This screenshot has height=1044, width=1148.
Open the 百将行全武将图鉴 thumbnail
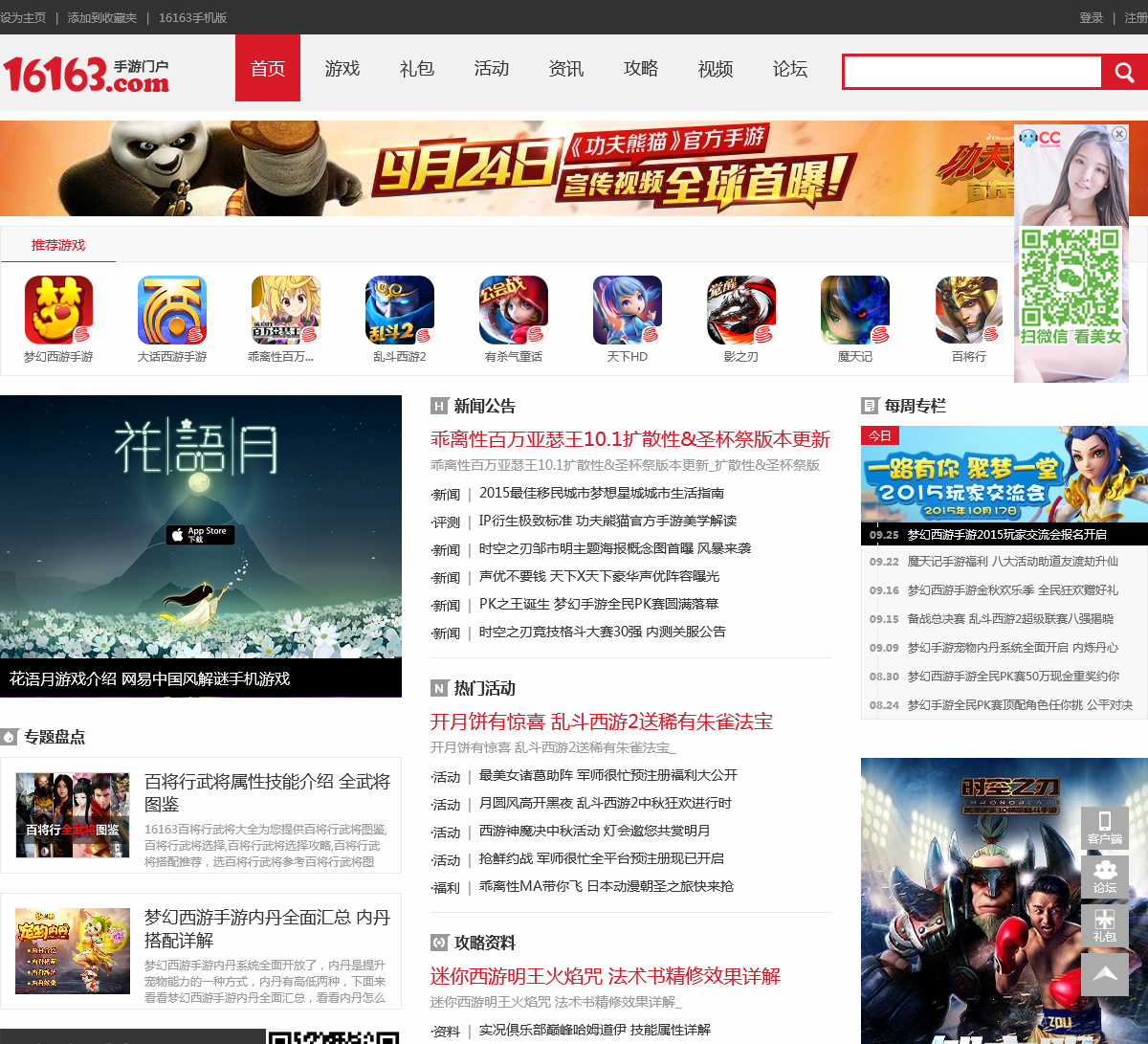coord(73,815)
